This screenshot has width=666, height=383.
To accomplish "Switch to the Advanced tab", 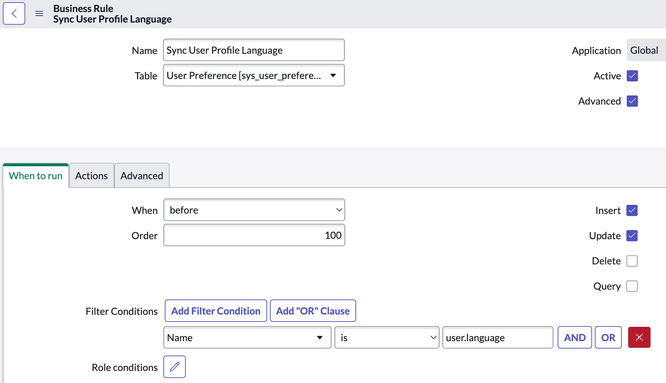I will (141, 176).
